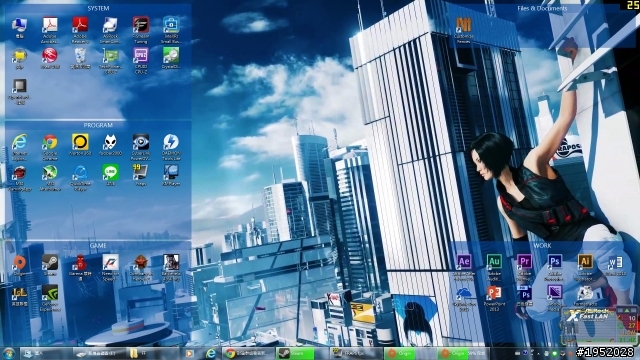This screenshot has width=640, height=360.
Task: Switch to the Origin download progress taskbar button
Action: [x=462, y=353]
